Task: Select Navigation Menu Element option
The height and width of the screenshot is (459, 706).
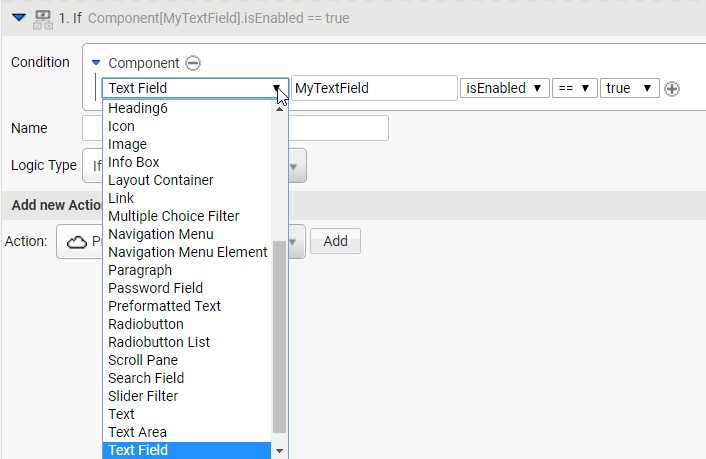Action: [187, 252]
